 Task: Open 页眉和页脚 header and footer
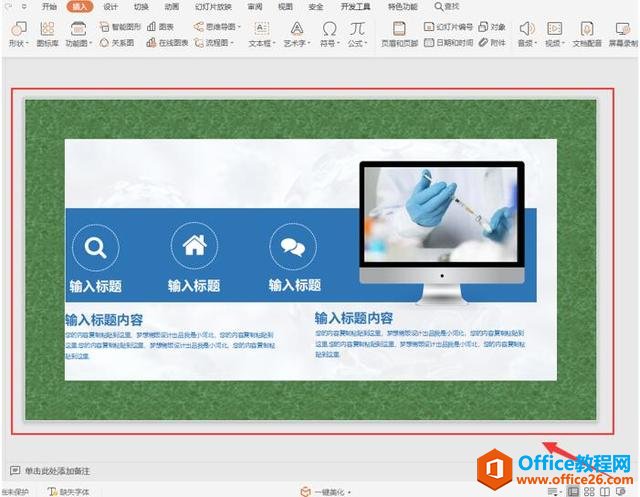[399, 34]
